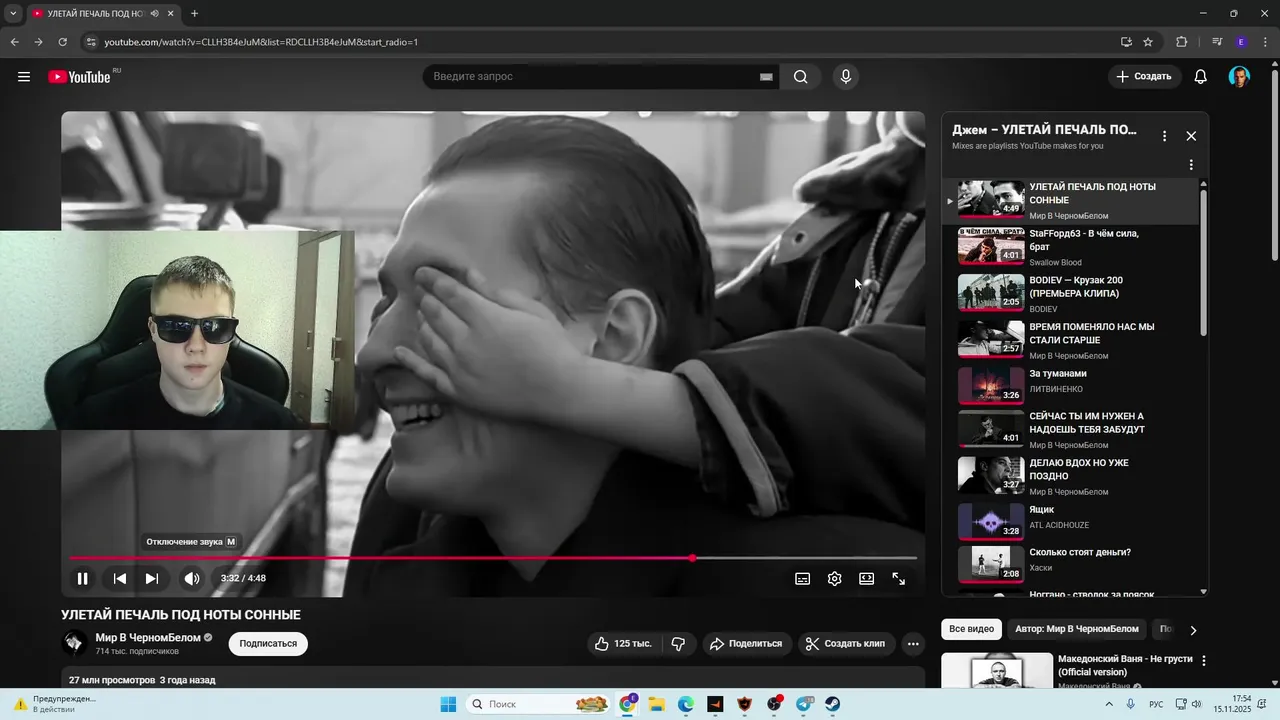Open Telegram from the taskbar
The width and height of the screenshot is (1280, 720).
point(805,704)
